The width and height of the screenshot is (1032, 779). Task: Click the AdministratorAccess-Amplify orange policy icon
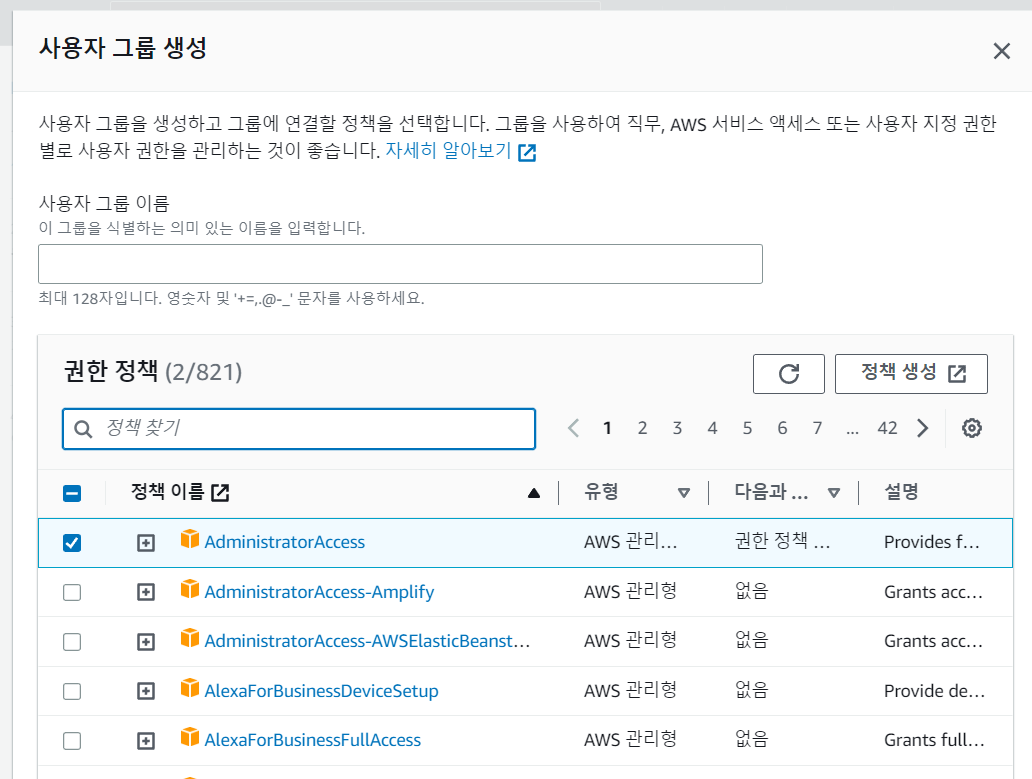point(190,588)
